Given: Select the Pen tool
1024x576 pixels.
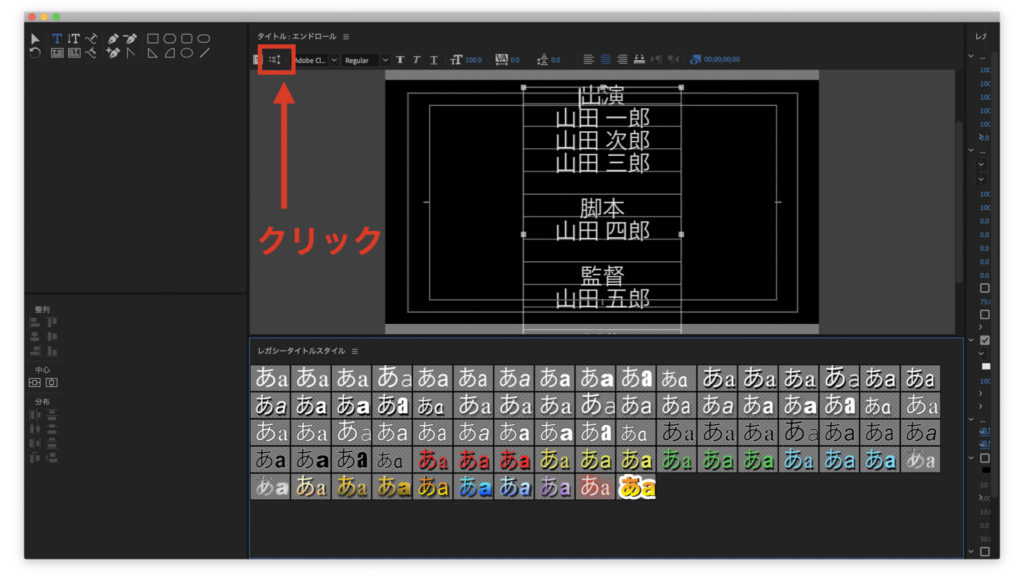Looking at the screenshot, I should [113, 38].
